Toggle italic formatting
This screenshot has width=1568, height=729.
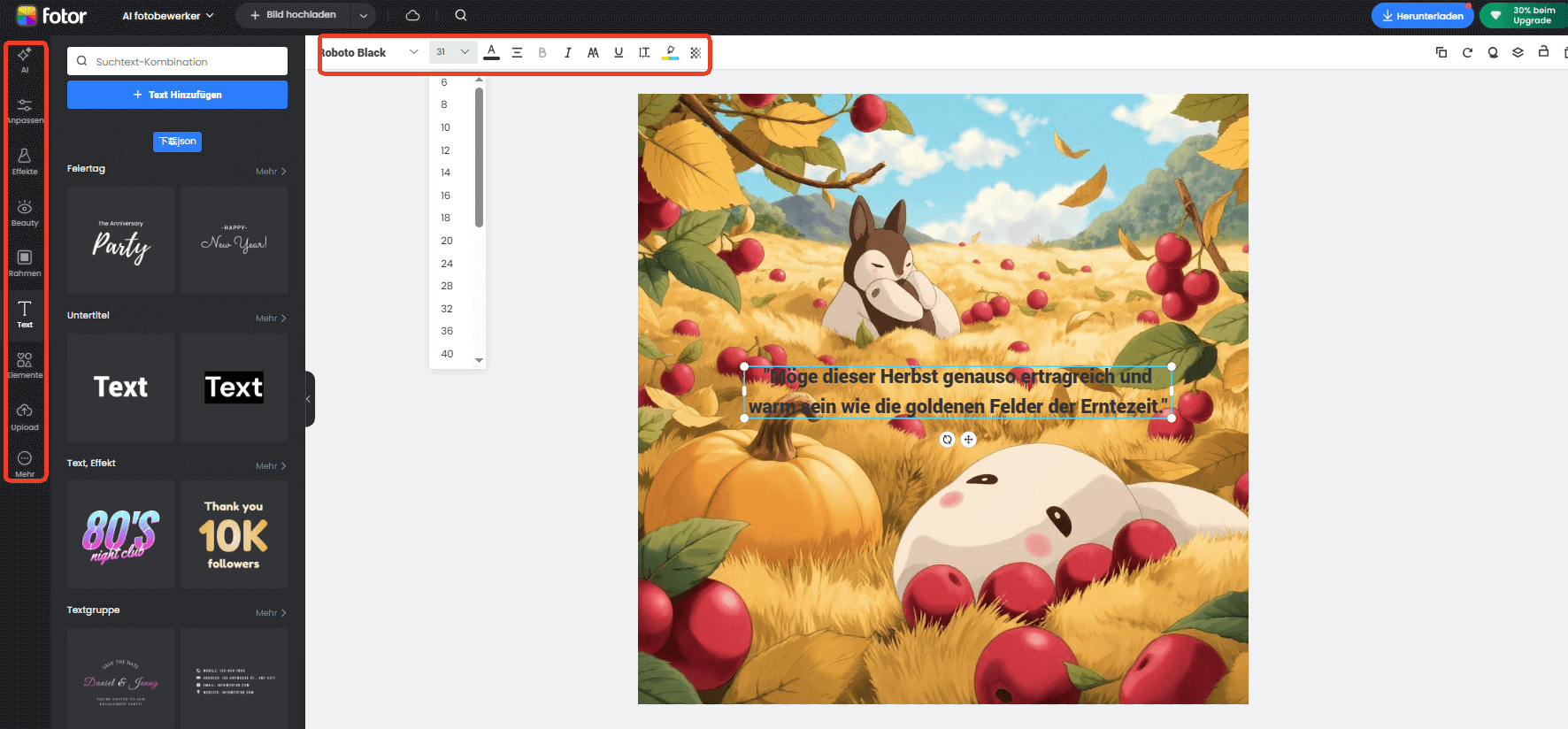tap(567, 53)
